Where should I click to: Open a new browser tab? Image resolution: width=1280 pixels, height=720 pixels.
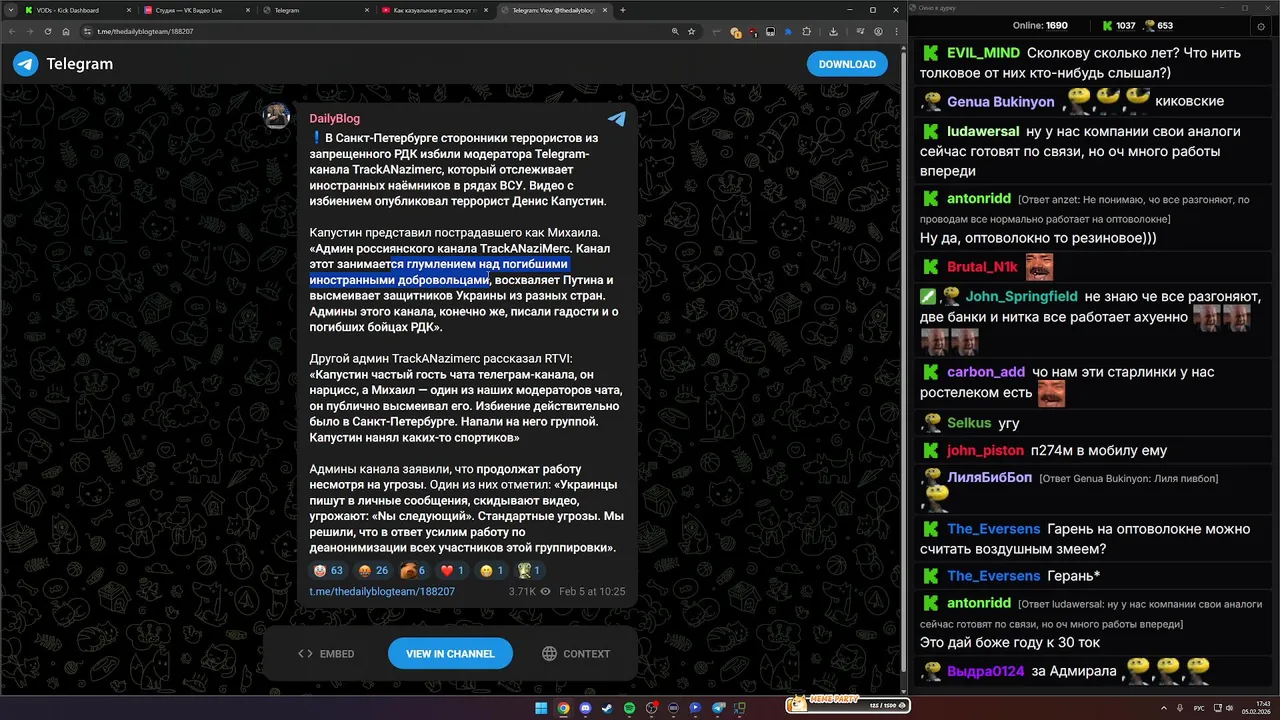(623, 10)
